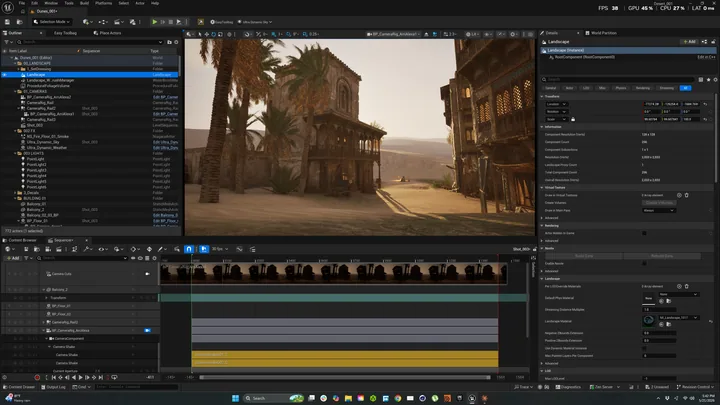Open the Selection Mode dropdown
Image resolution: width=720 pixels, height=405 pixels.
pos(51,22)
